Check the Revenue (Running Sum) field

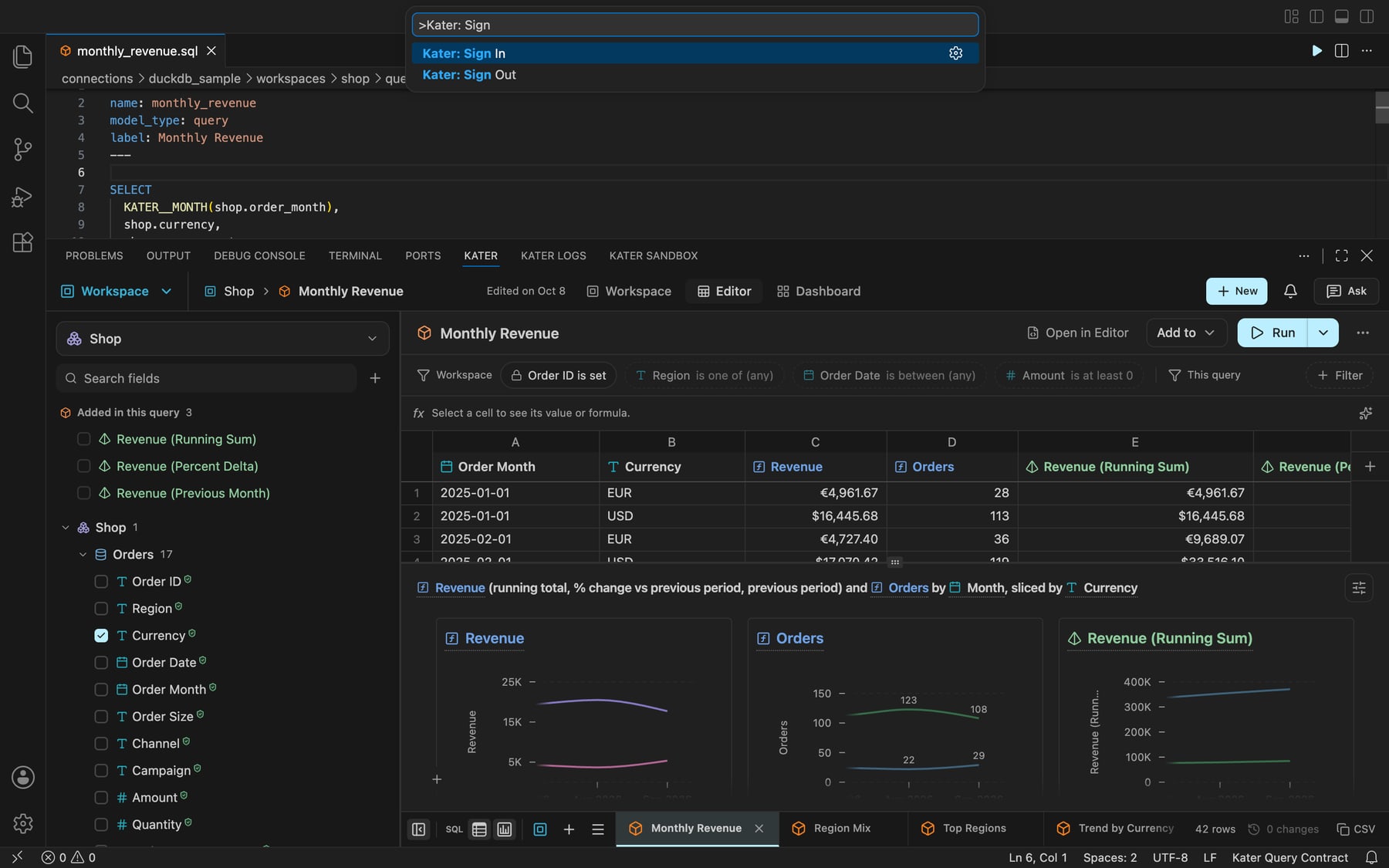coord(84,439)
